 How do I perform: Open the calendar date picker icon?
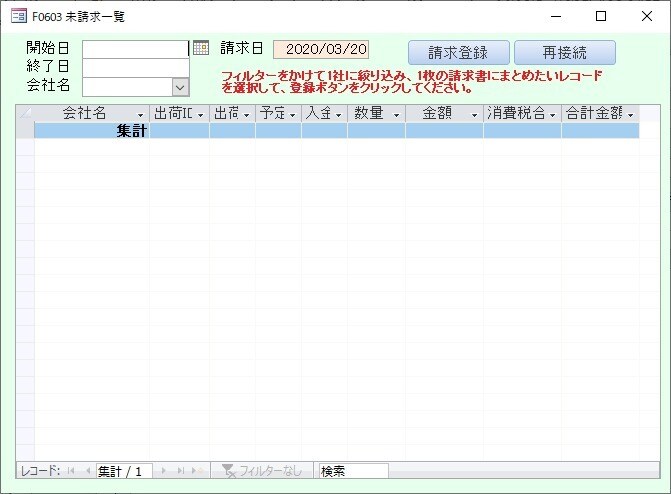pos(201,48)
